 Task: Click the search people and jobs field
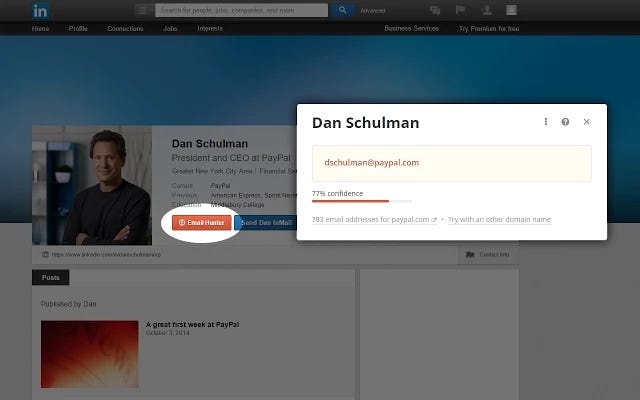tap(242, 10)
